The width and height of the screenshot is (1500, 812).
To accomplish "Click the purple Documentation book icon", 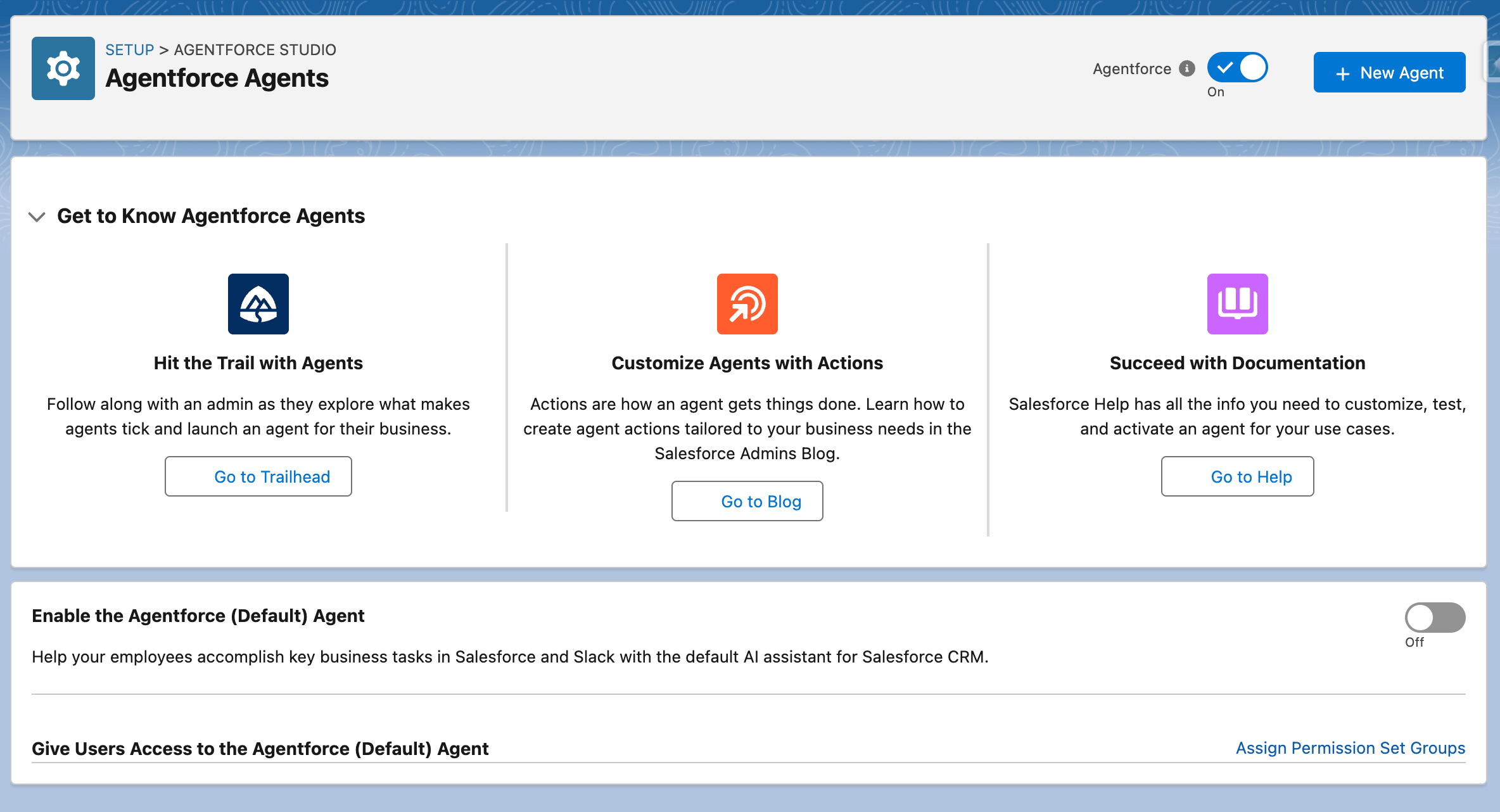I will 1238,304.
